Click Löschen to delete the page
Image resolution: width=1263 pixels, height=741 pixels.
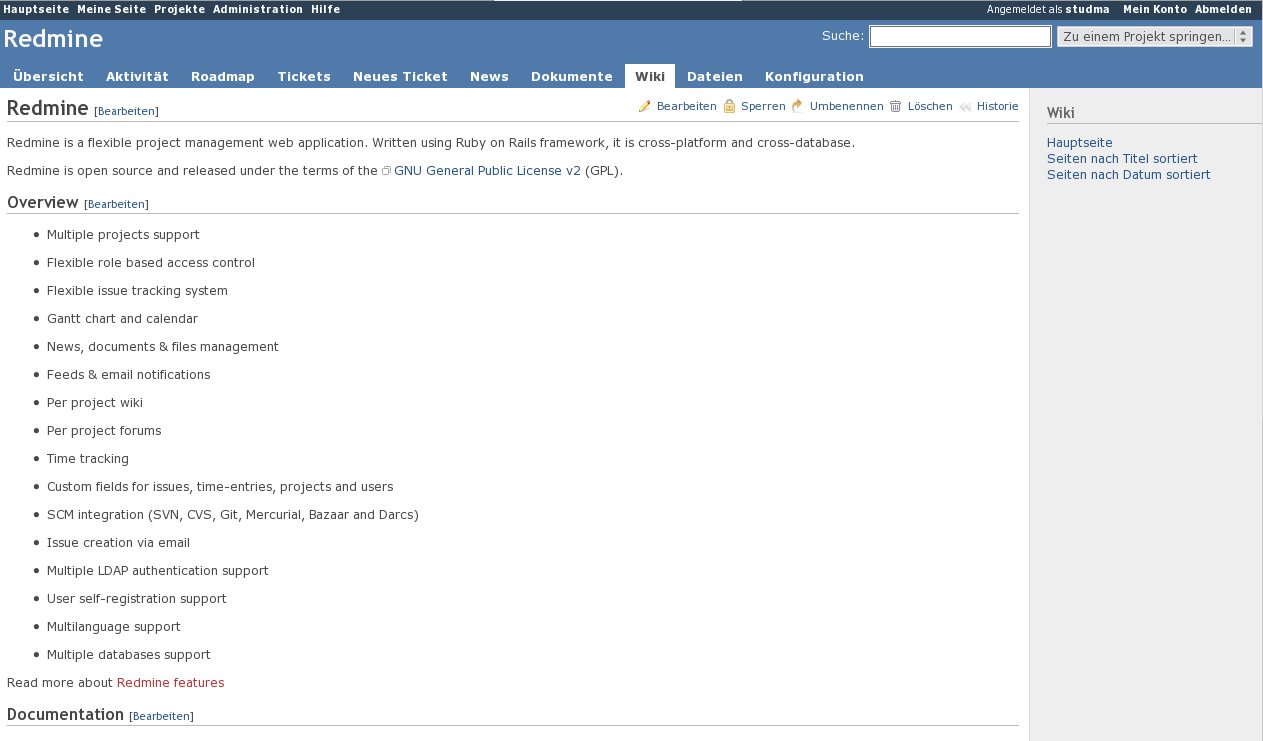click(930, 106)
